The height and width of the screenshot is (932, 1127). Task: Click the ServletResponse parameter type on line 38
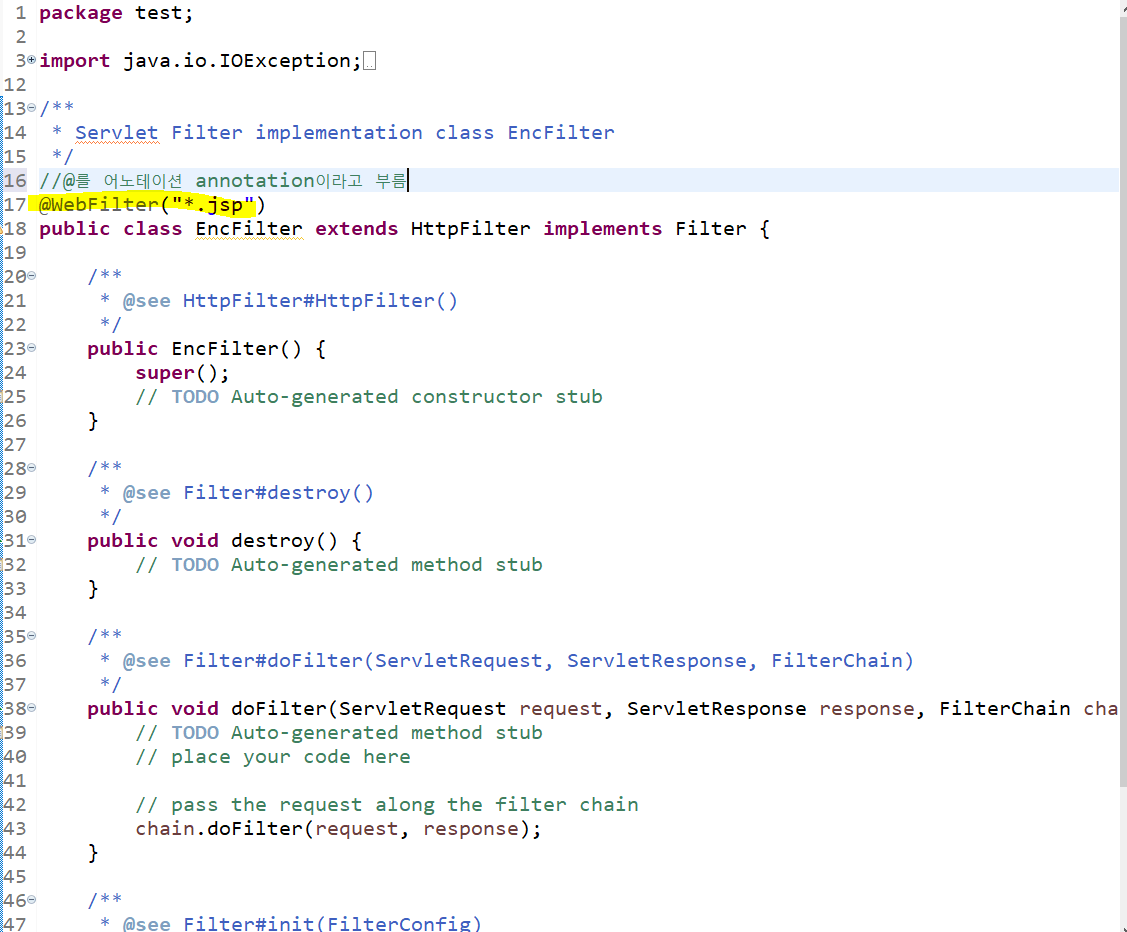pos(716,709)
